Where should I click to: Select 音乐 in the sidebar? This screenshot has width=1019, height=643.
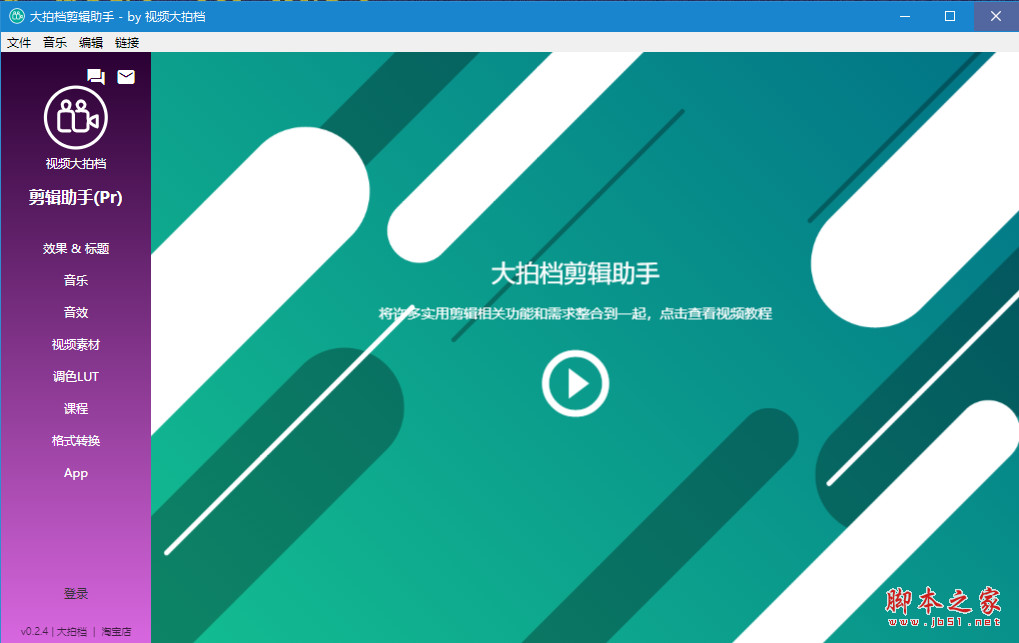point(75,280)
